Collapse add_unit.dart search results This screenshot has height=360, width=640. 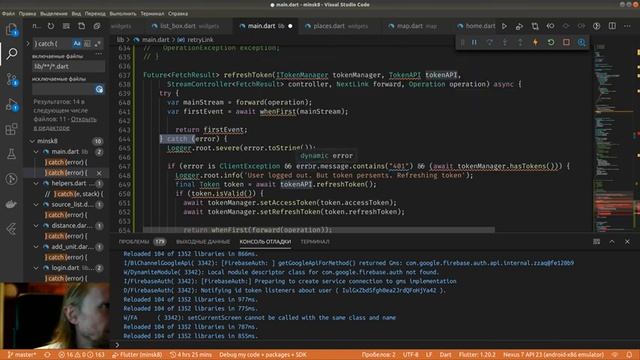(x=36, y=247)
